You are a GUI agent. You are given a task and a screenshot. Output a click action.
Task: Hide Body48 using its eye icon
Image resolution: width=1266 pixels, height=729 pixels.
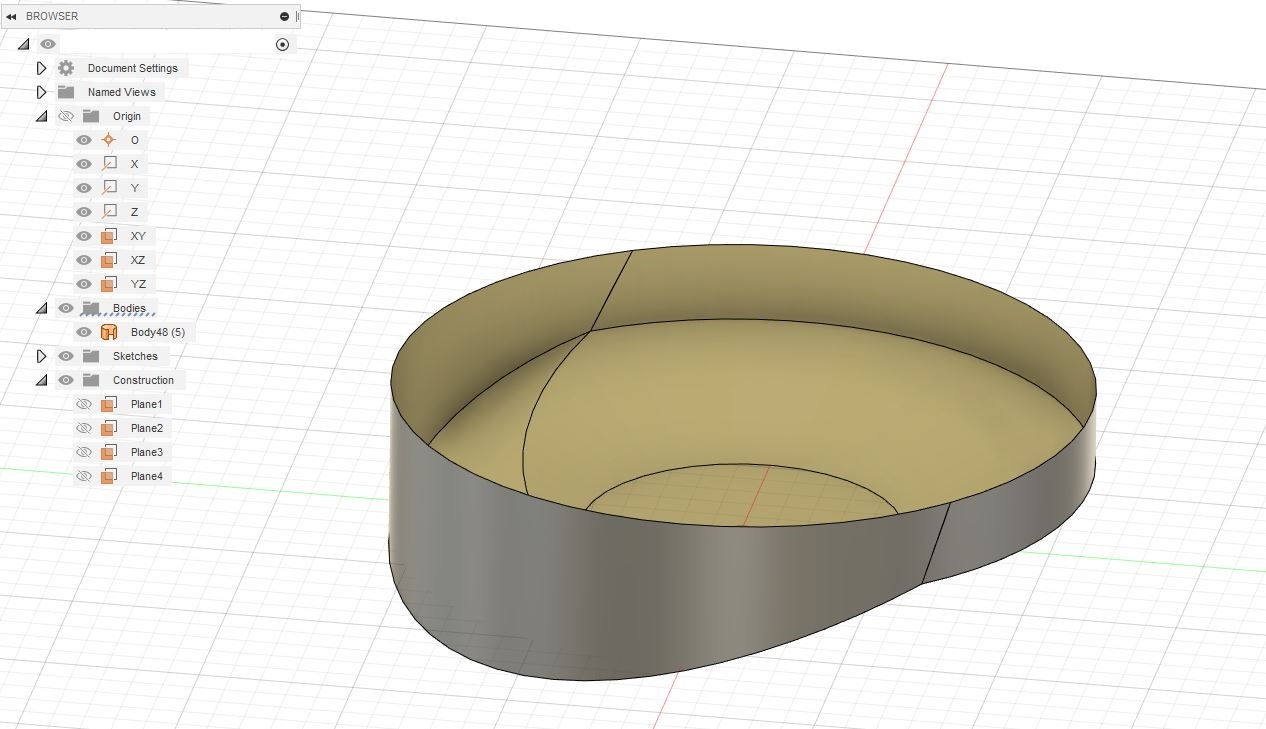coord(84,332)
